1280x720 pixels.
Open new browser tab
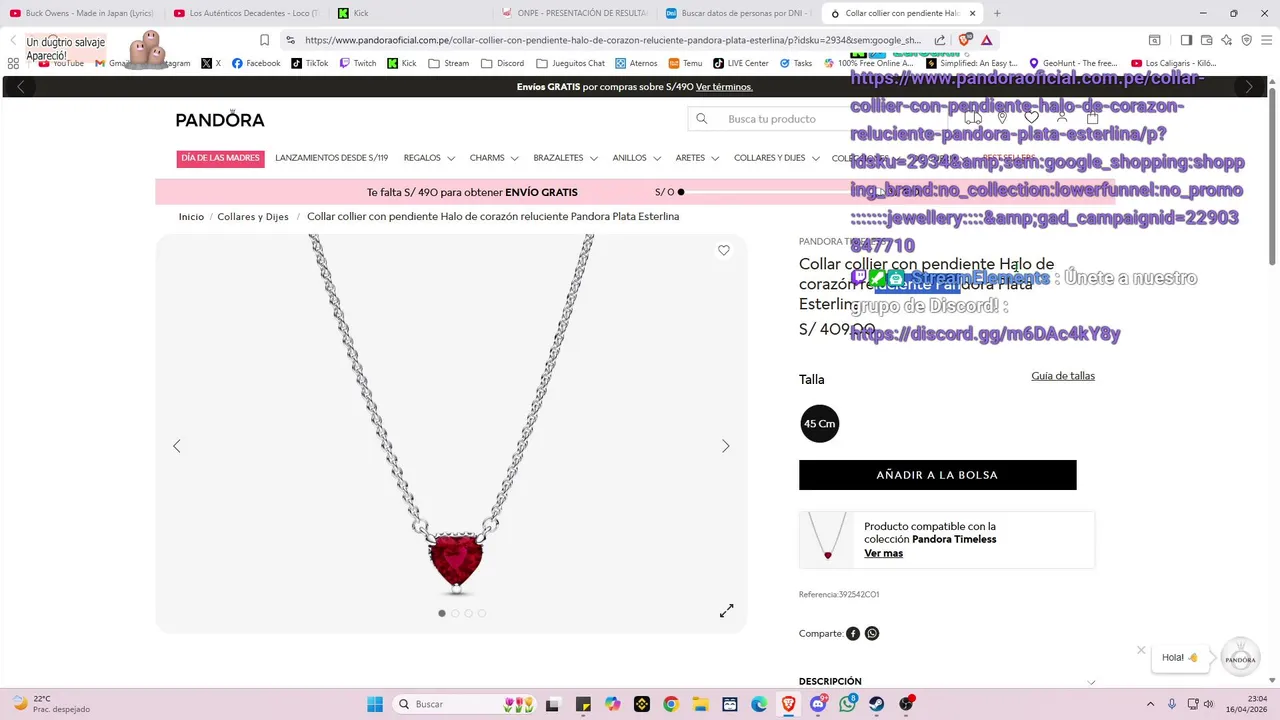pos(997,13)
